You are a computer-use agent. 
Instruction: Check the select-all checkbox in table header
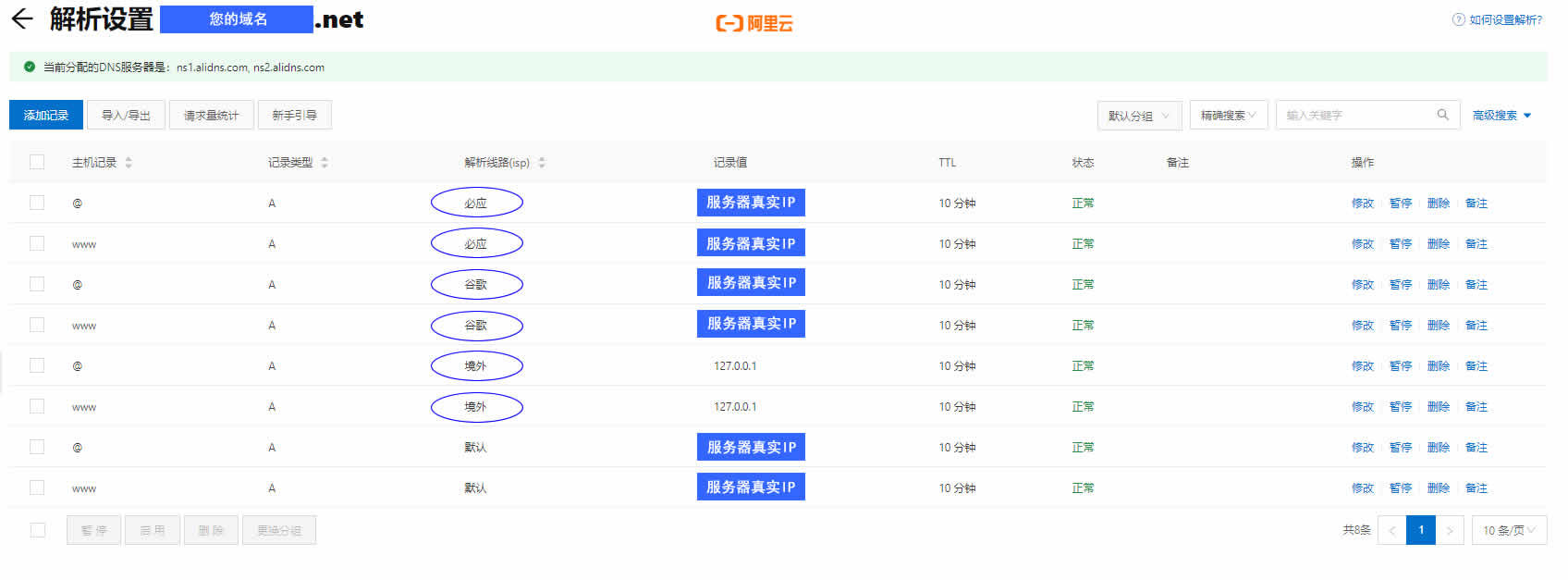[x=37, y=162]
